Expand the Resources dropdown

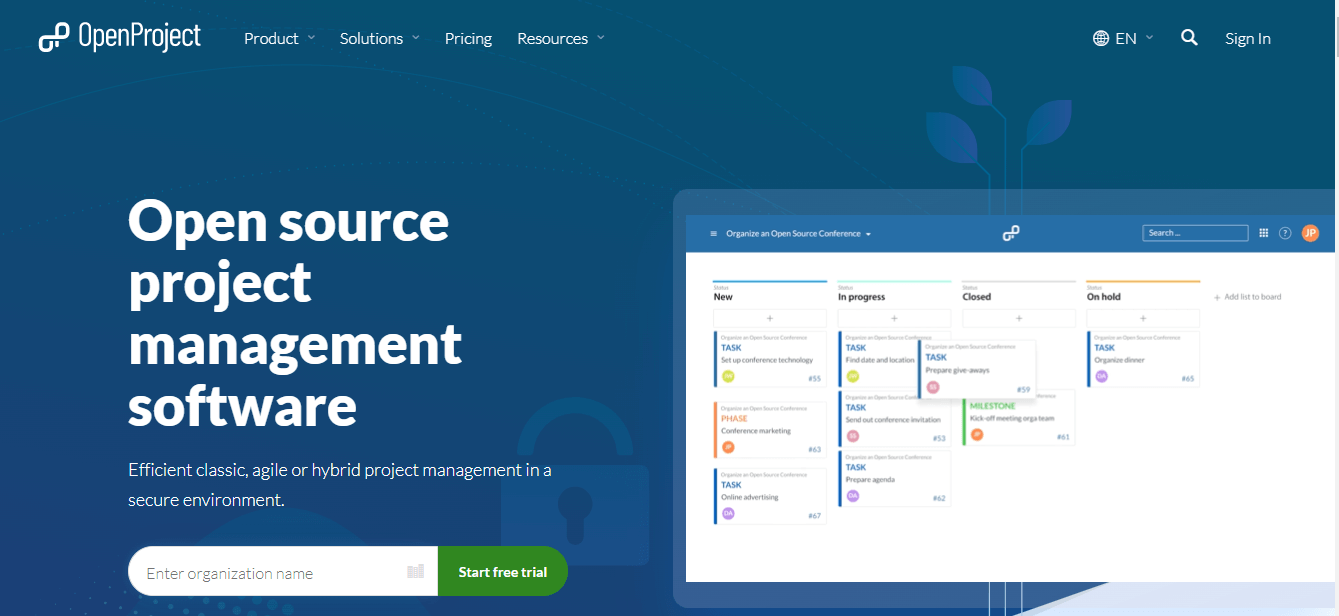click(x=561, y=38)
